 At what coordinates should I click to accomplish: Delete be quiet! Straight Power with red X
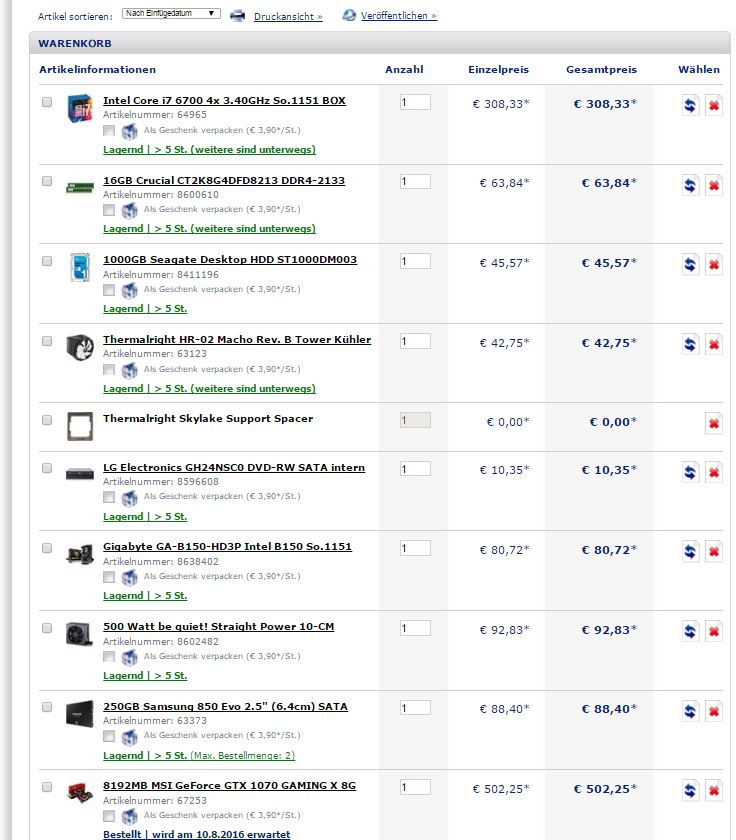click(x=714, y=632)
